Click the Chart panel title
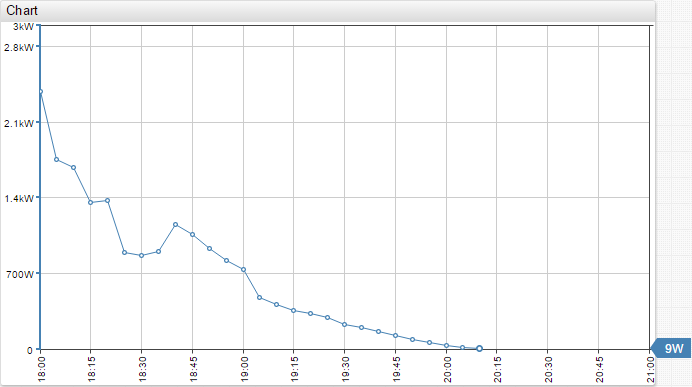 tap(22, 10)
